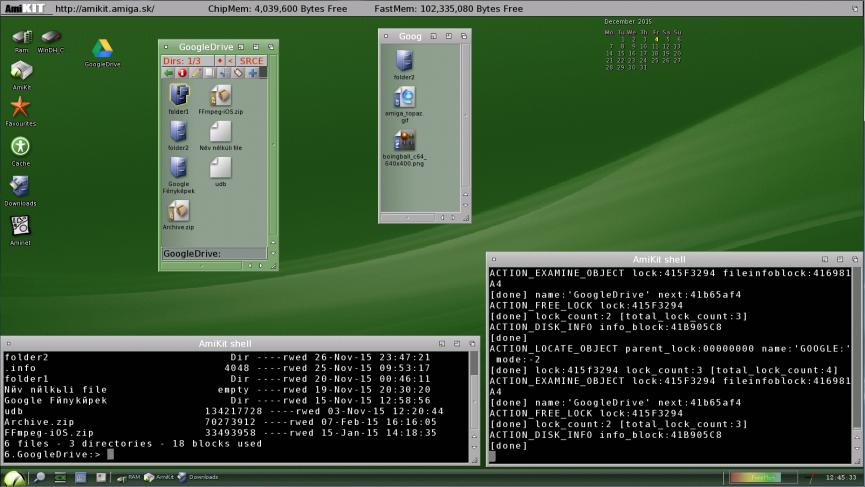Open the green start button on the taskbar
Image resolution: width=865 pixels, height=487 pixels.
point(15,477)
